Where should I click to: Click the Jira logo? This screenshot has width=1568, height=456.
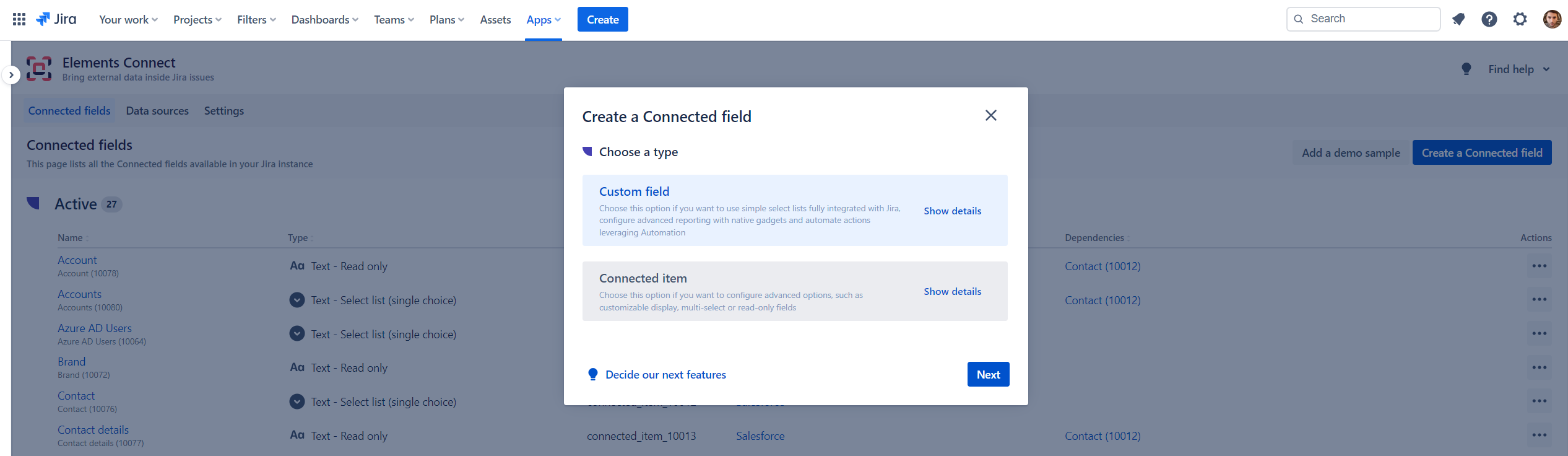click(57, 19)
